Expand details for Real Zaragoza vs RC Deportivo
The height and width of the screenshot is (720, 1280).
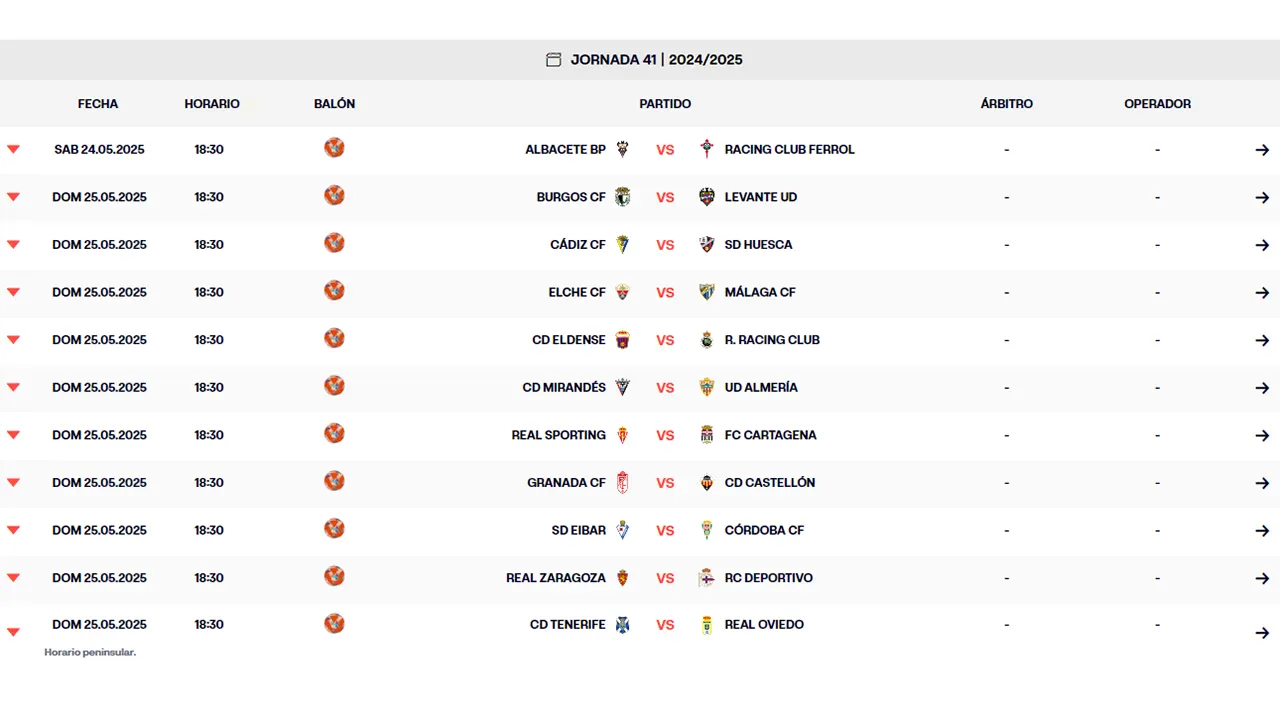click(x=13, y=577)
